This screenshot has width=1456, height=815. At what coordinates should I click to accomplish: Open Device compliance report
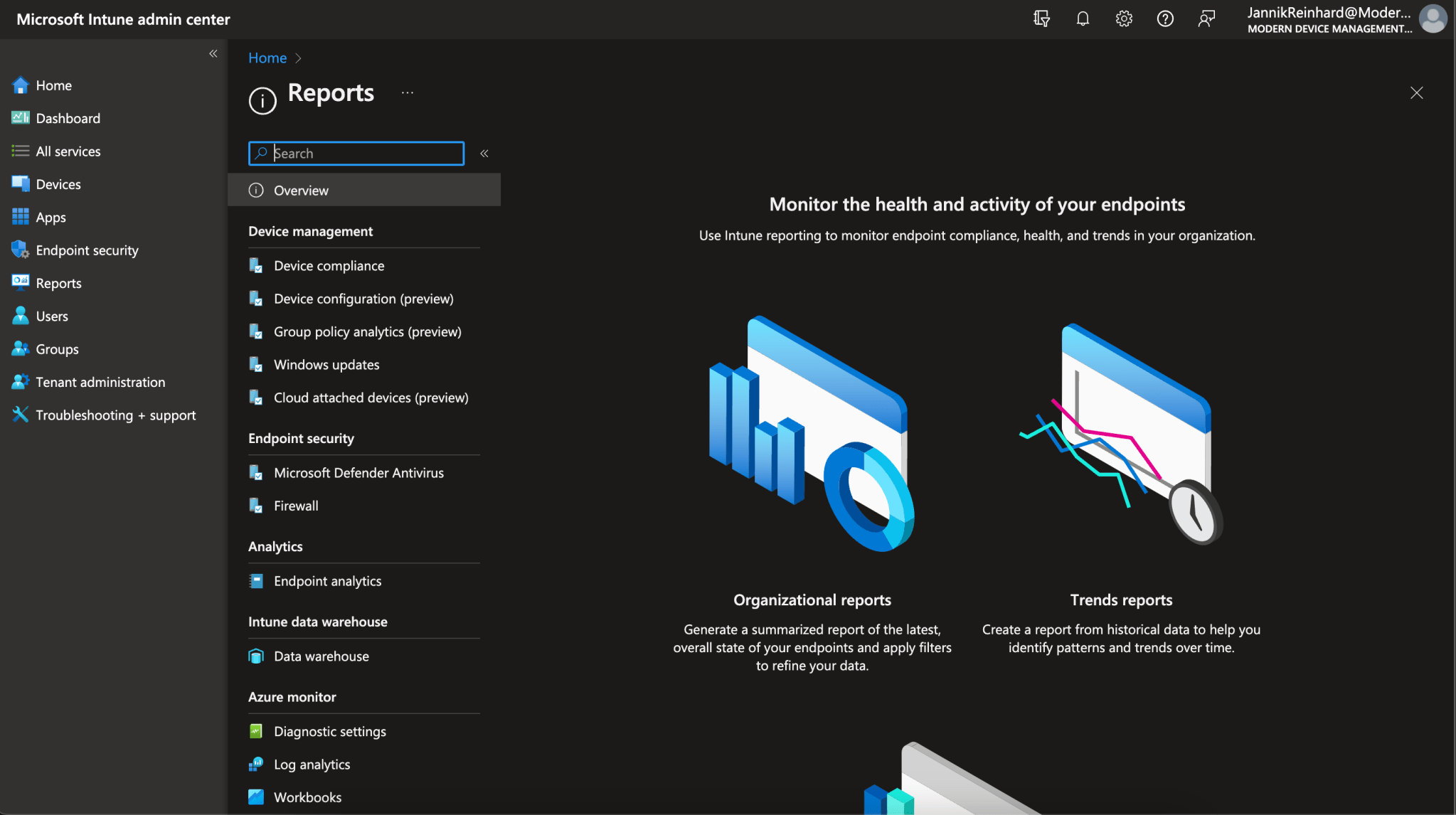[x=329, y=266]
